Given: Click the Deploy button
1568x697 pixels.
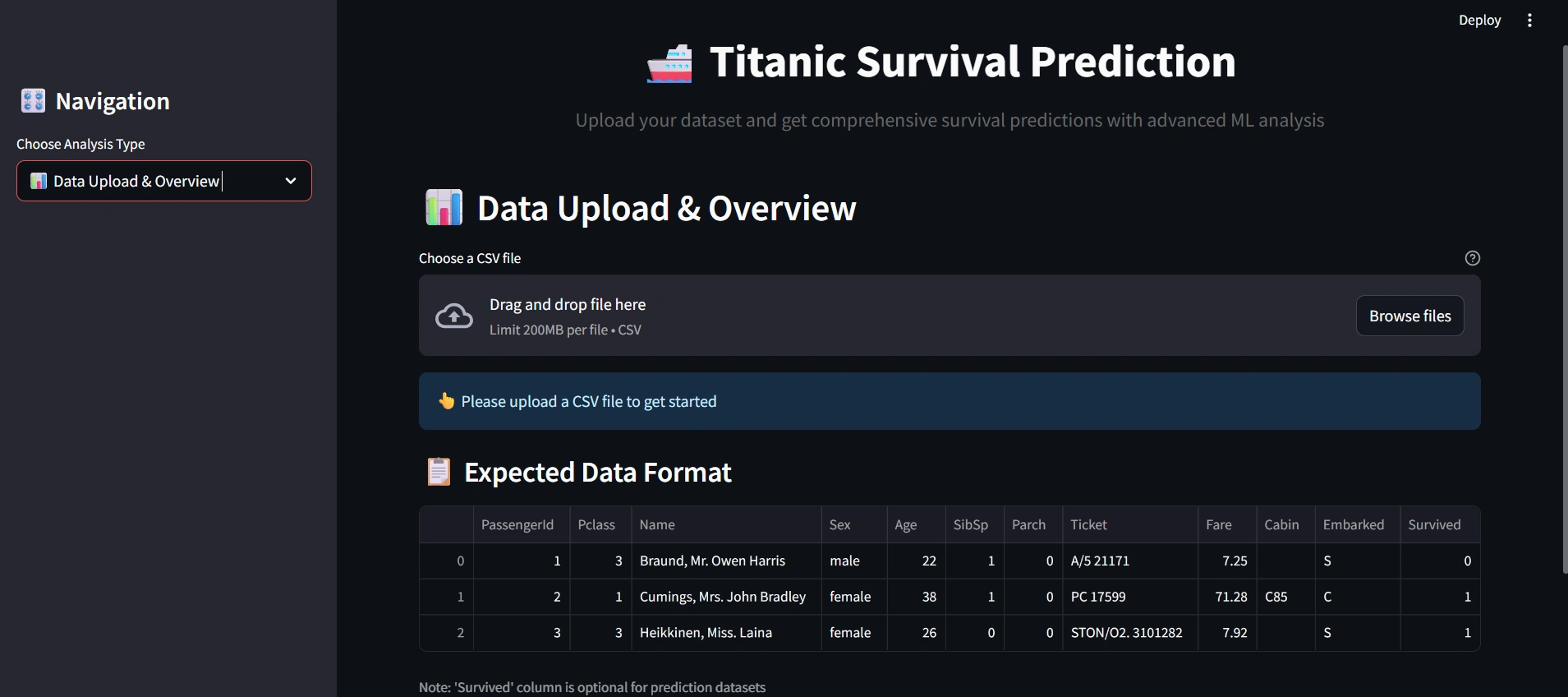Looking at the screenshot, I should 1479,21.
